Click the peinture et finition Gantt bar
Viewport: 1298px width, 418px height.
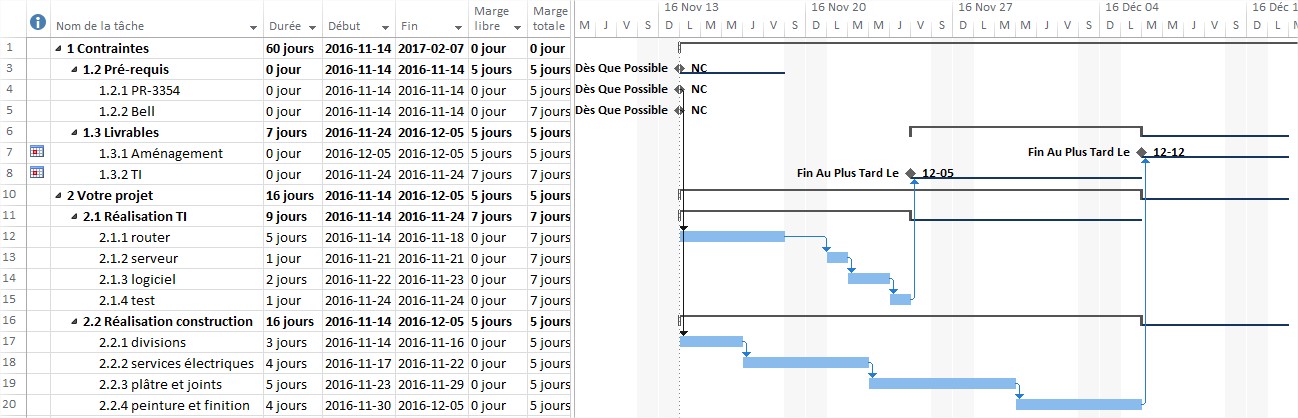(1078, 404)
